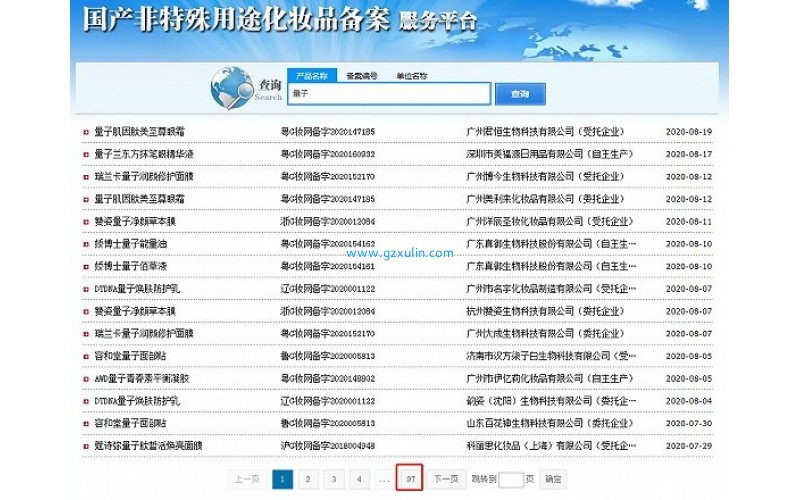Click filing number ending 2020160932
The width and height of the screenshot is (800, 500).
(328, 154)
